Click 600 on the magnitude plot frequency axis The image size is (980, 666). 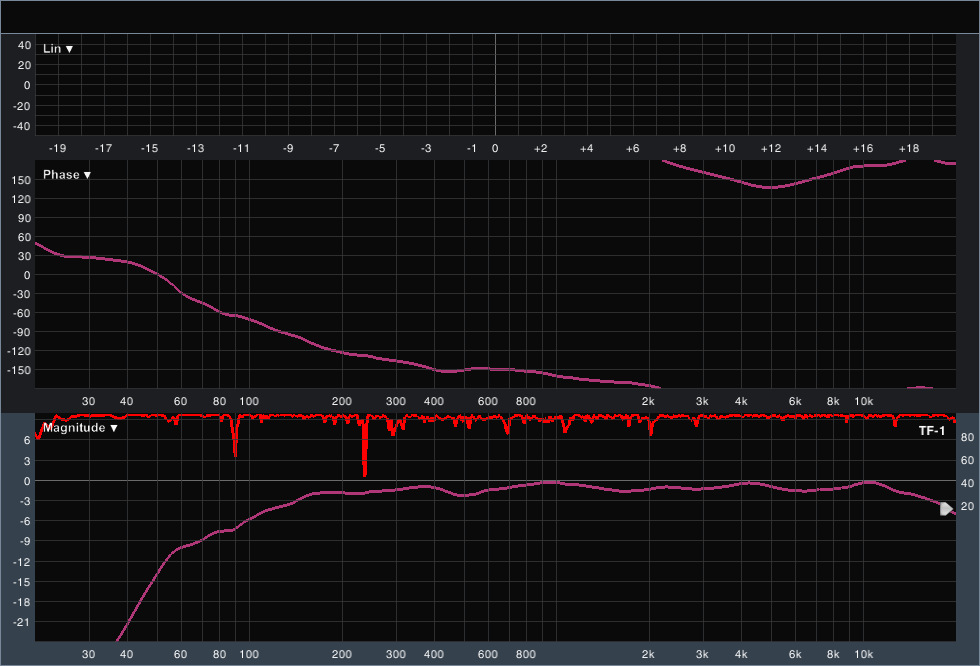488,654
